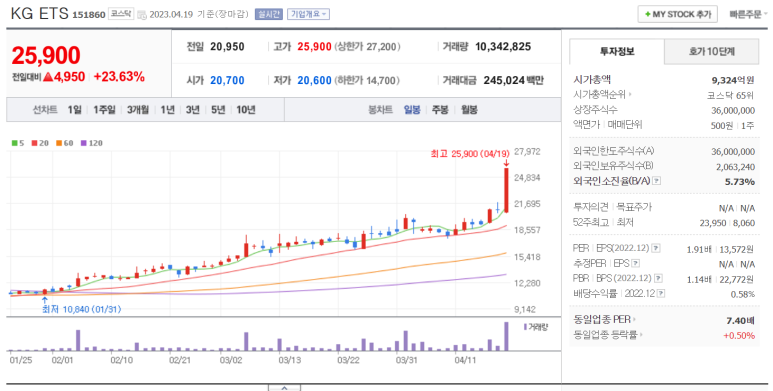773x391 pixels.
Task: Open 빠른주문 quick order menu
Action: 748,14
